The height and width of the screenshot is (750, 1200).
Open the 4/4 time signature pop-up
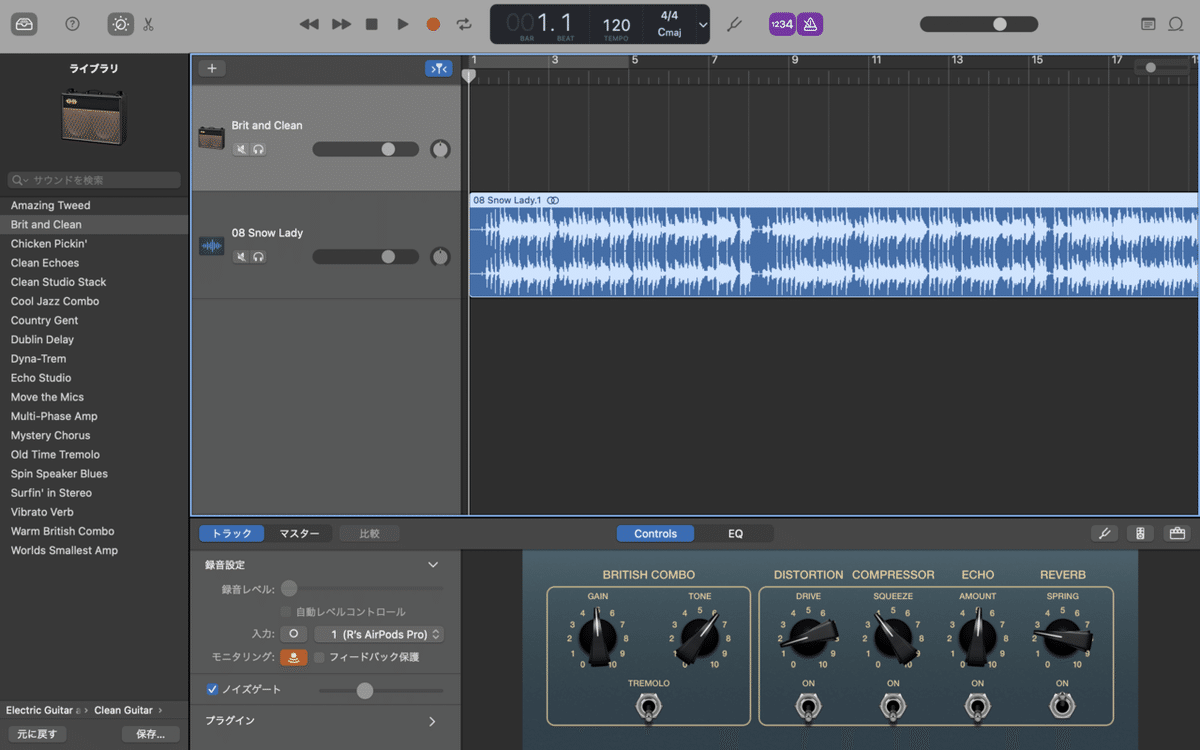[x=669, y=16]
